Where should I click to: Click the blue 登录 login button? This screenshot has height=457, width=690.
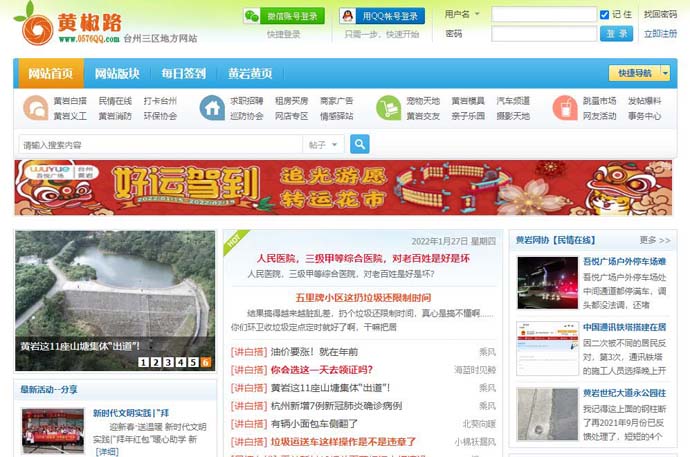616,33
